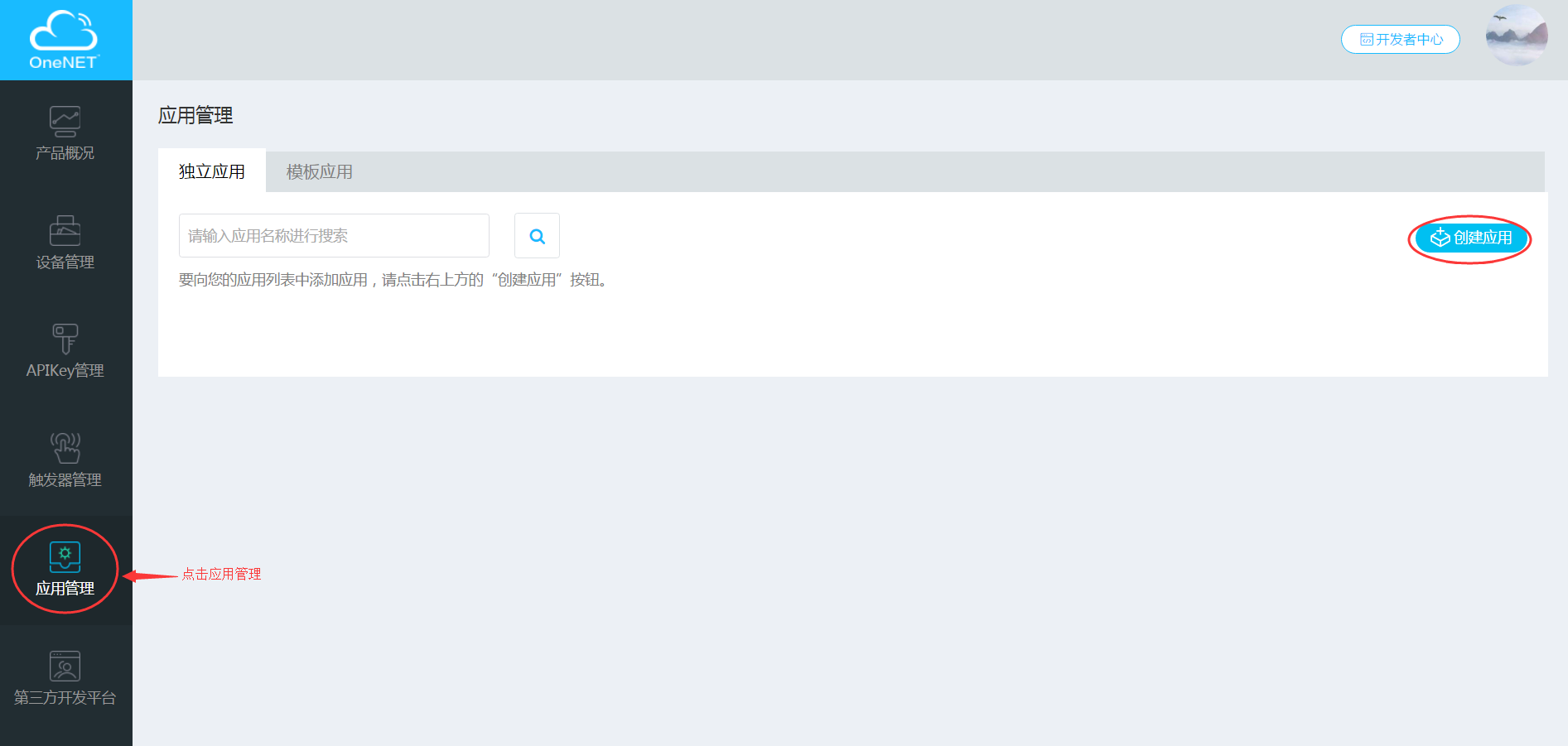The height and width of the screenshot is (746, 1568).
Task: Open 触发器管理 in the sidebar
Action: pyautogui.click(x=65, y=461)
